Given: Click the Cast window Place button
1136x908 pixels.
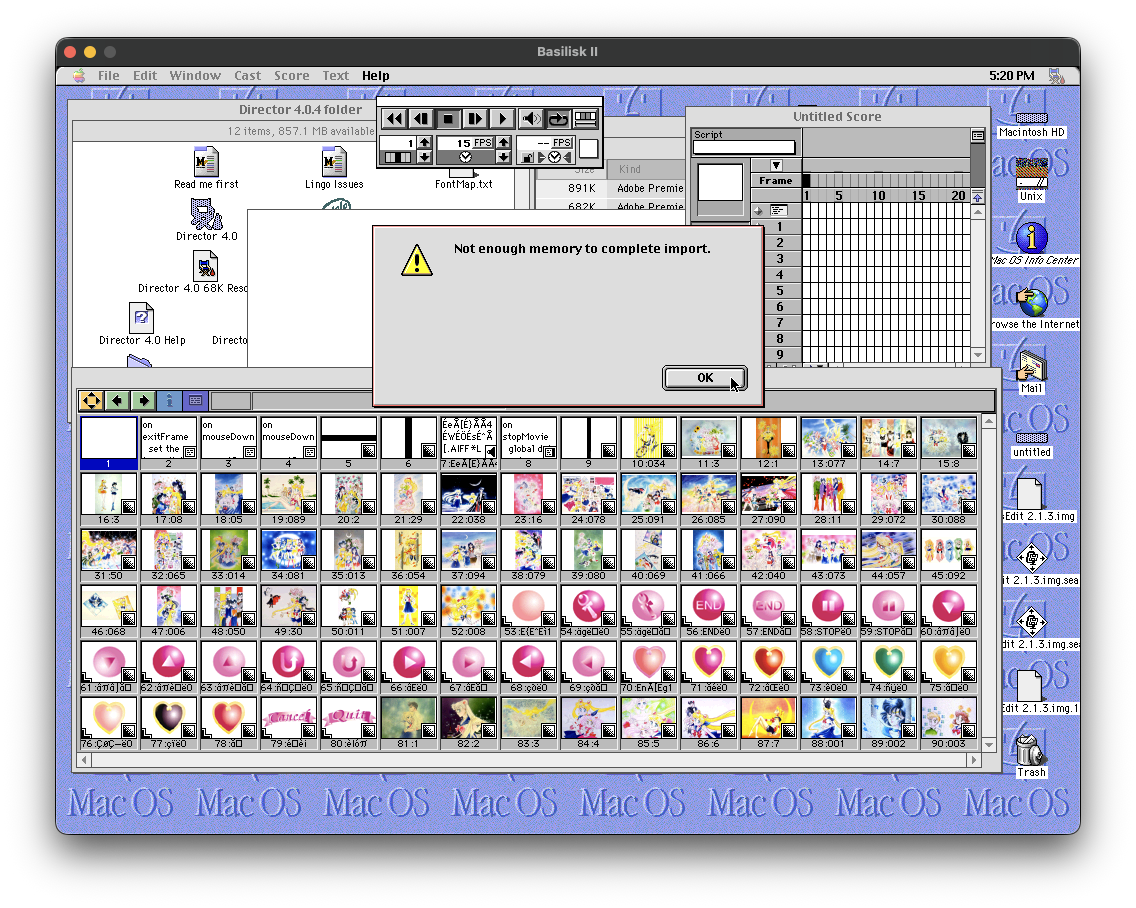Looking at the screenshot, I should point(91,401).
